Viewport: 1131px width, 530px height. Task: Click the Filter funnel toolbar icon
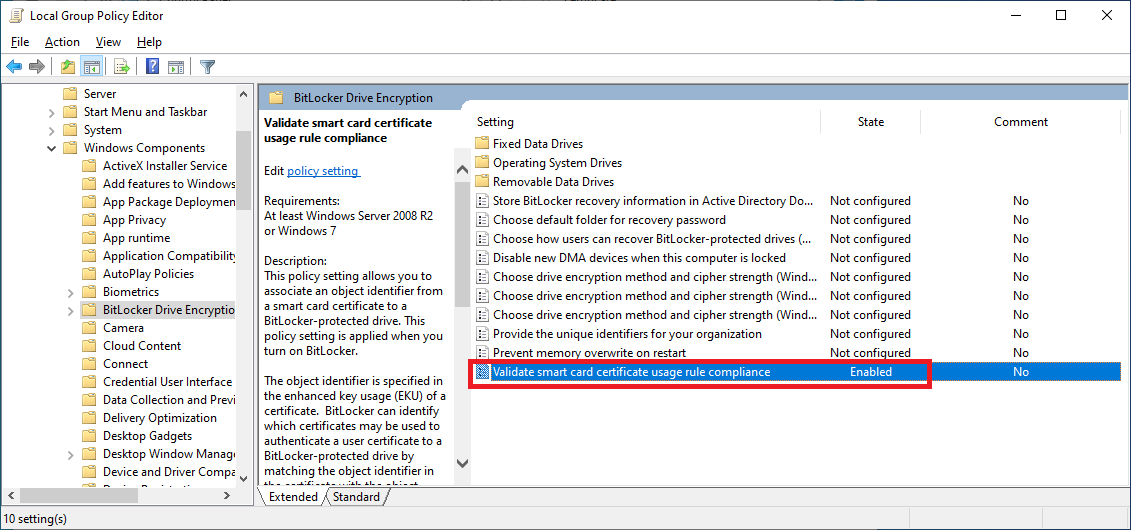(208, 67)
